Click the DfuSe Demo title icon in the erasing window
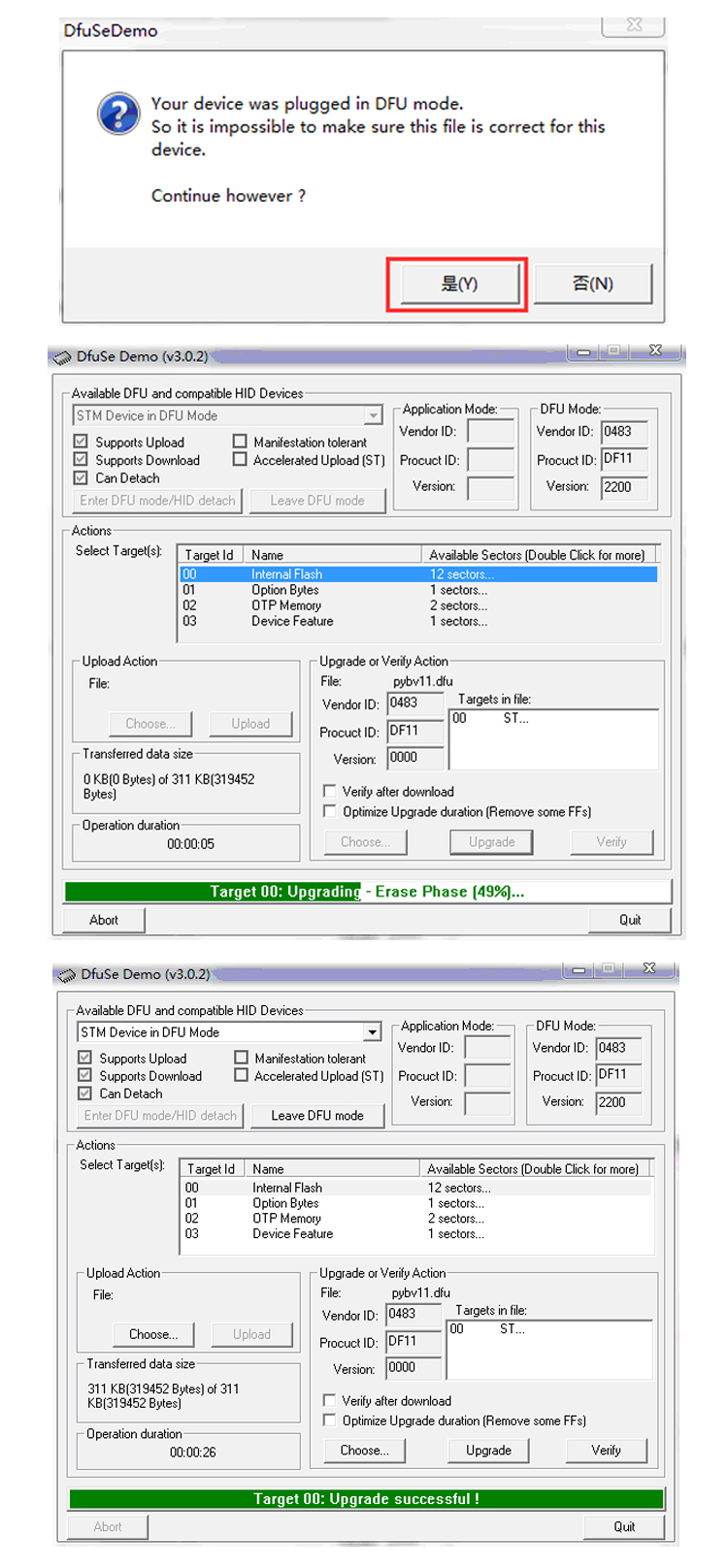Viewport: 728px width, 1568px height. point(63,357)
